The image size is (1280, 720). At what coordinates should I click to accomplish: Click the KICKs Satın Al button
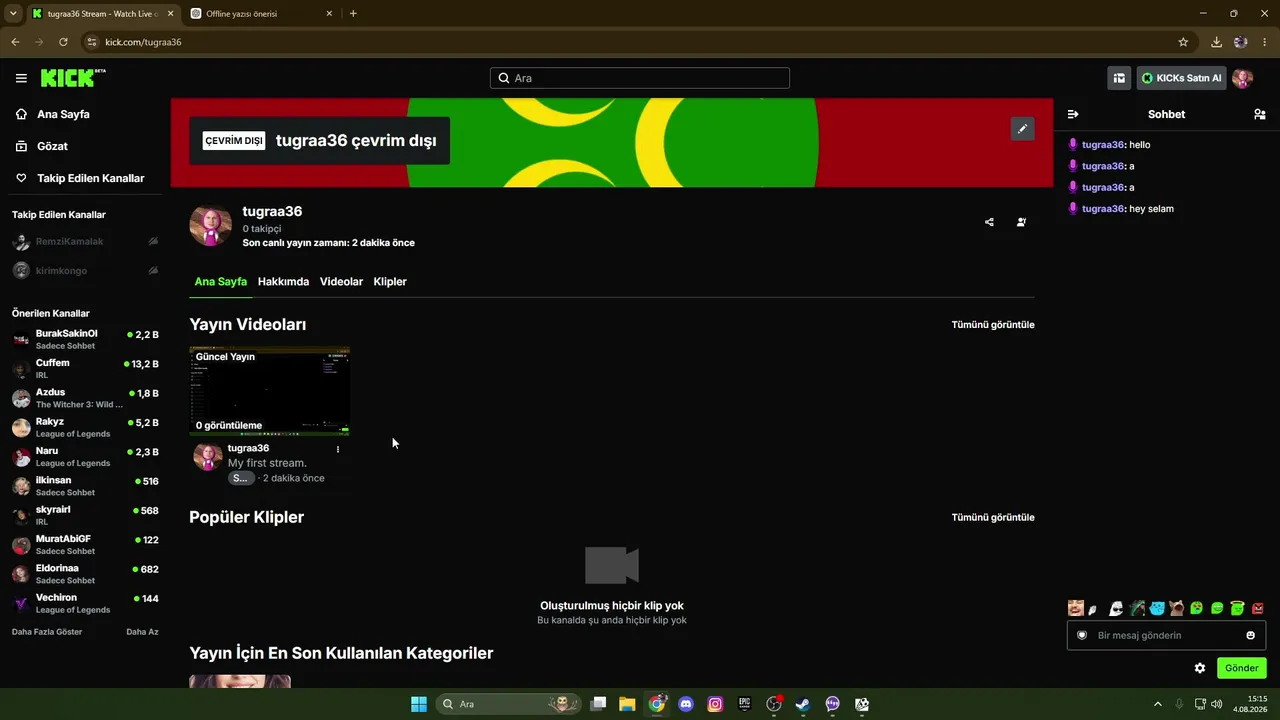(x=1181, y=78)
